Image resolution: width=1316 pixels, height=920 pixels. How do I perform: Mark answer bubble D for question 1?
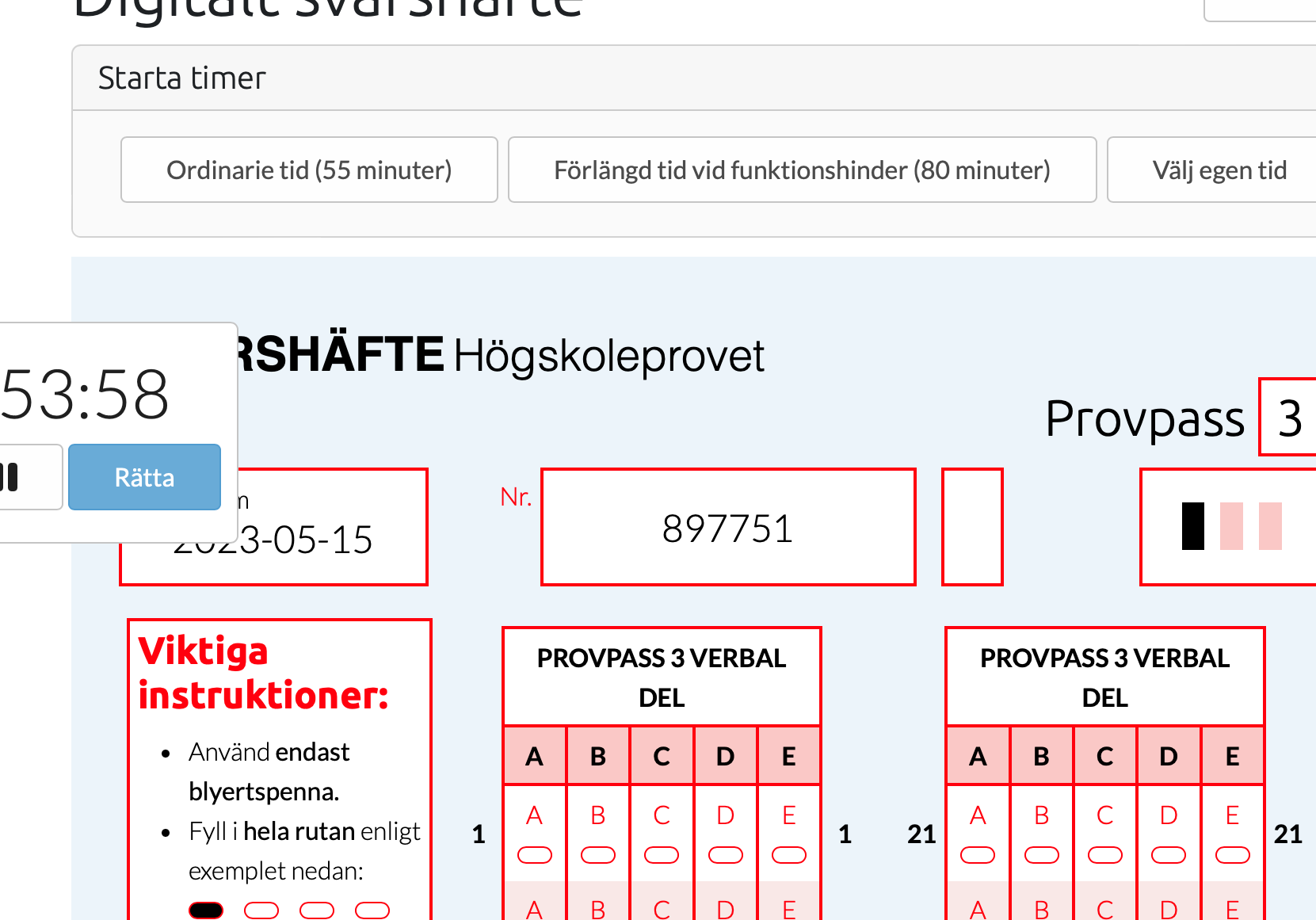click(725, 855)
